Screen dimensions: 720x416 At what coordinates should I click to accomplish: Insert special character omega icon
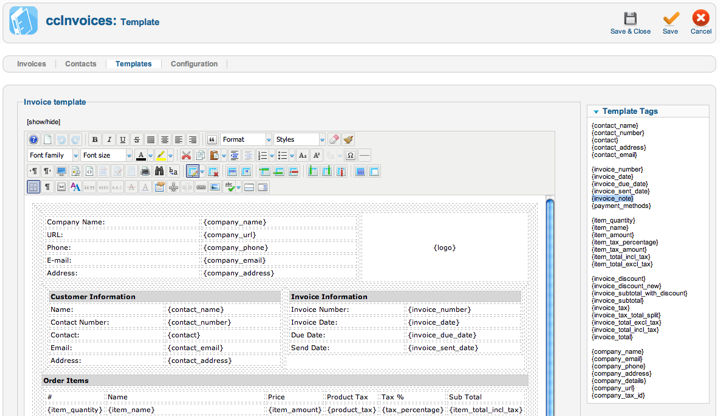click(x=350, y=156)
